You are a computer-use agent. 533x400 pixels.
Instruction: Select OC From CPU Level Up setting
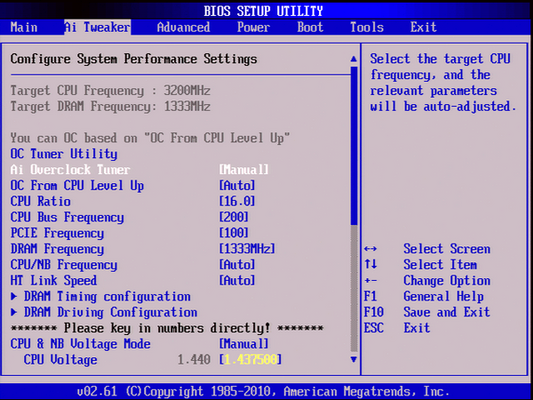[77, 186]
